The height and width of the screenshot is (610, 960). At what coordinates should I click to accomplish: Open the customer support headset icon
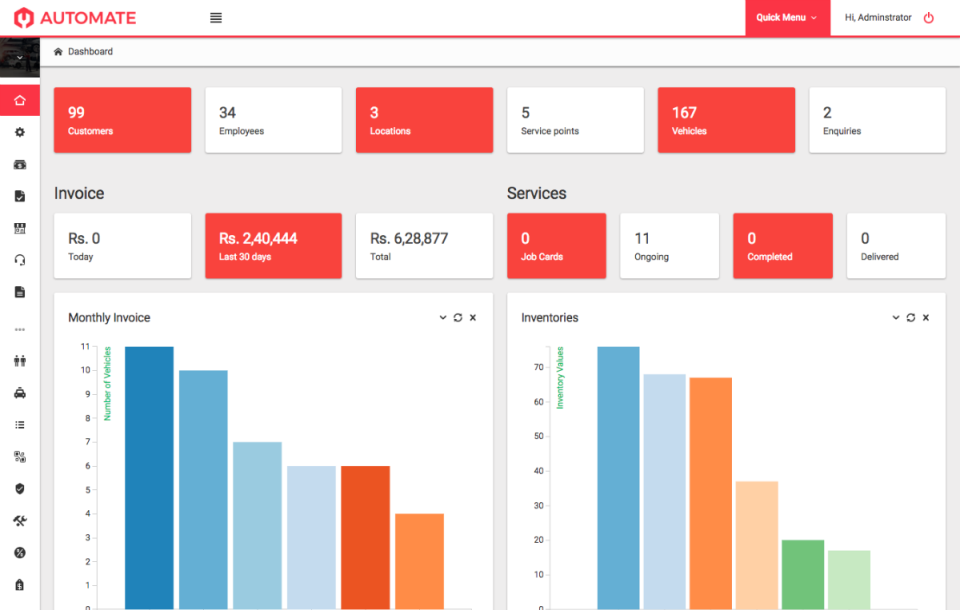pyautogui.click(x=20, y=259)
